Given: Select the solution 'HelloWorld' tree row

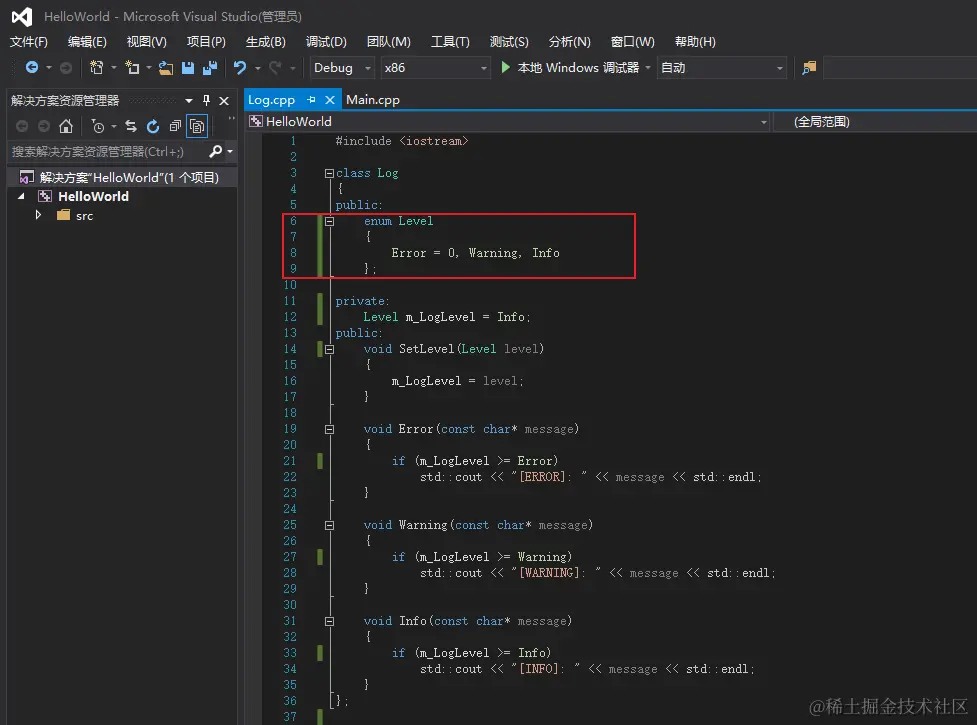Looking at the screenshot, I should coord(122,178).
